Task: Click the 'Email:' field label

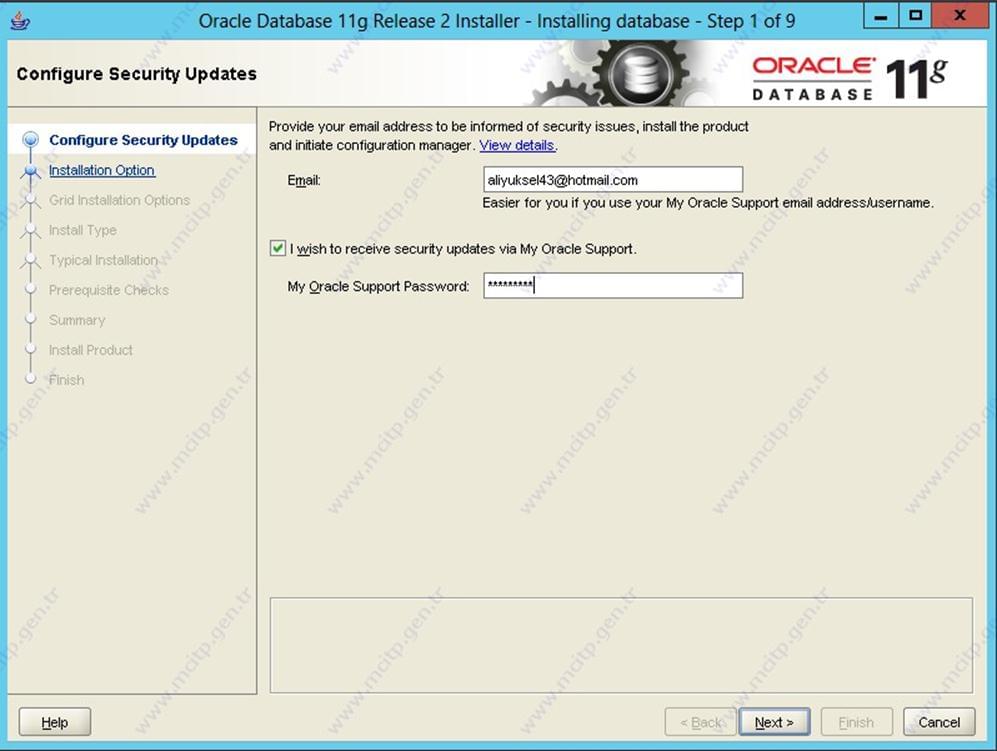Action: tap(304, 180)
